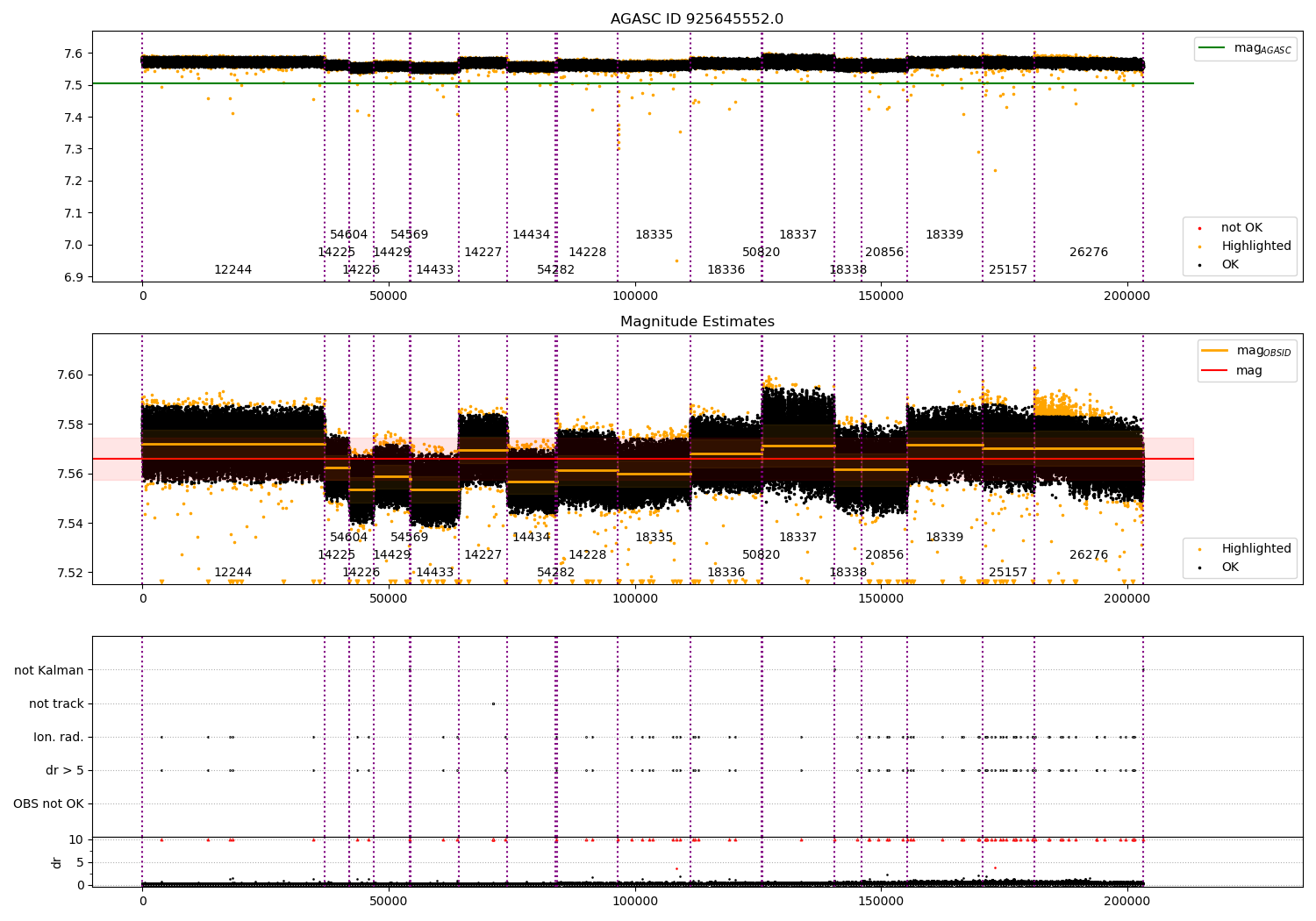This screenshot has width=1316, height=921.
Task: Click the rotated 'dr' axis label
Action: point(57,863)
